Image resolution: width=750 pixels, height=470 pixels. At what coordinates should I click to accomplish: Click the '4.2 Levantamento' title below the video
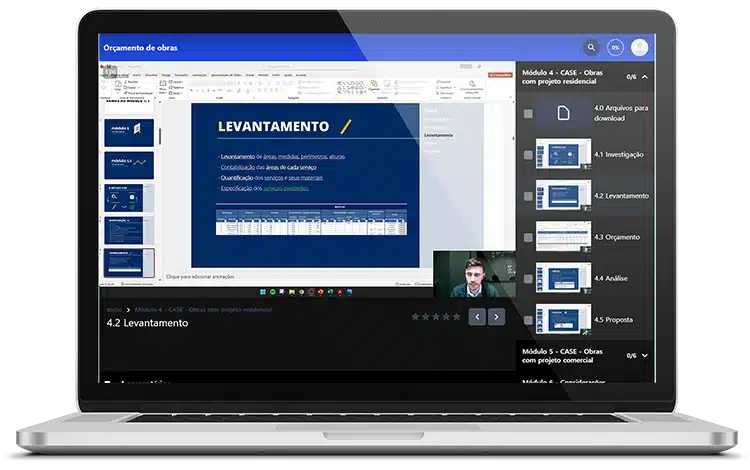147,323
